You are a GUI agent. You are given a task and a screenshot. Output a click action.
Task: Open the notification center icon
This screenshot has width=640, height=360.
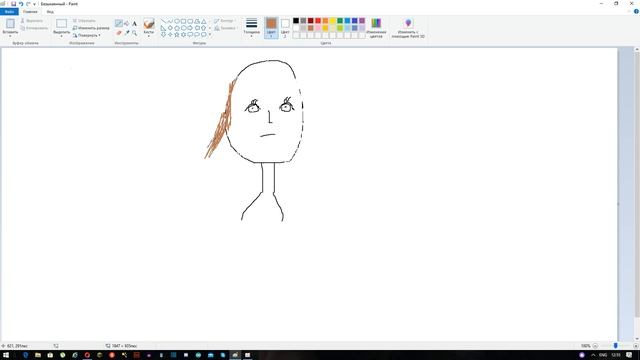pos(629,355)
